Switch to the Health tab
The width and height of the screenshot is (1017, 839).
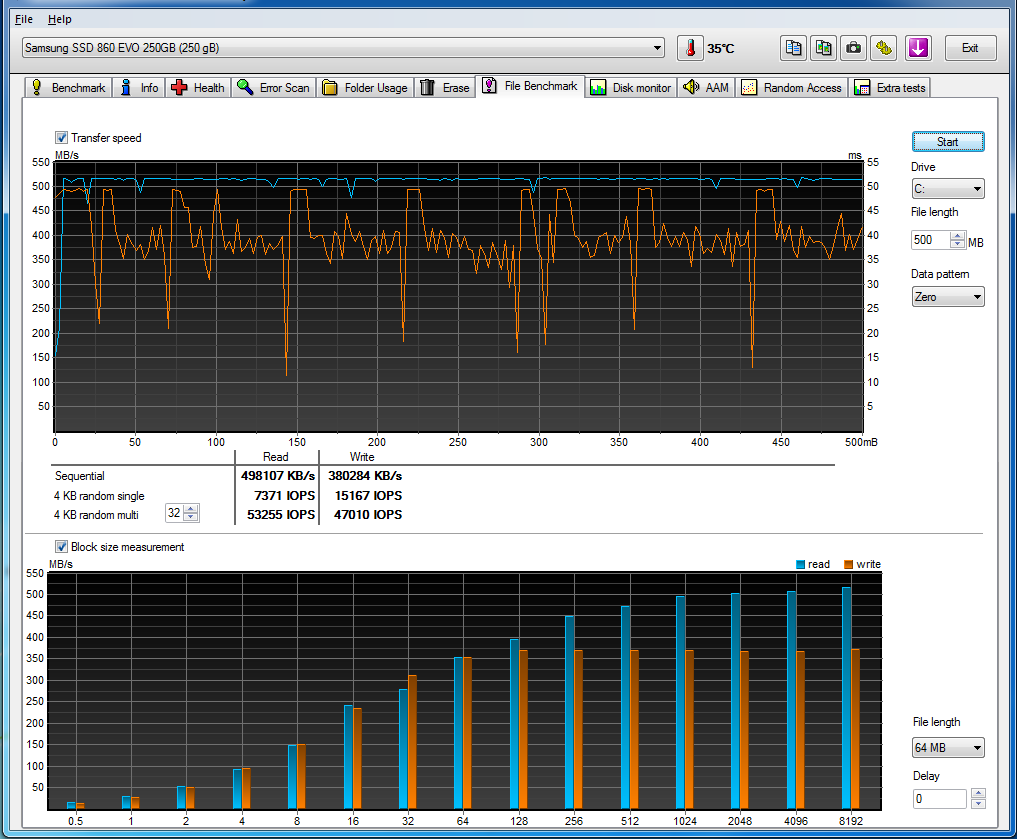click(x=198, y=88)
